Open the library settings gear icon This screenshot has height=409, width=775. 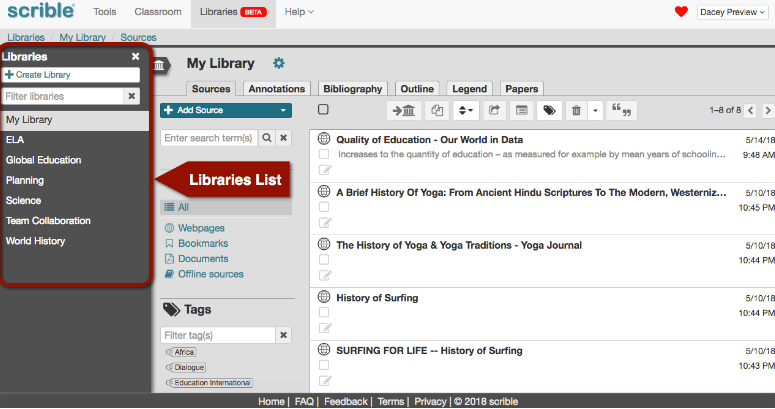279,63
